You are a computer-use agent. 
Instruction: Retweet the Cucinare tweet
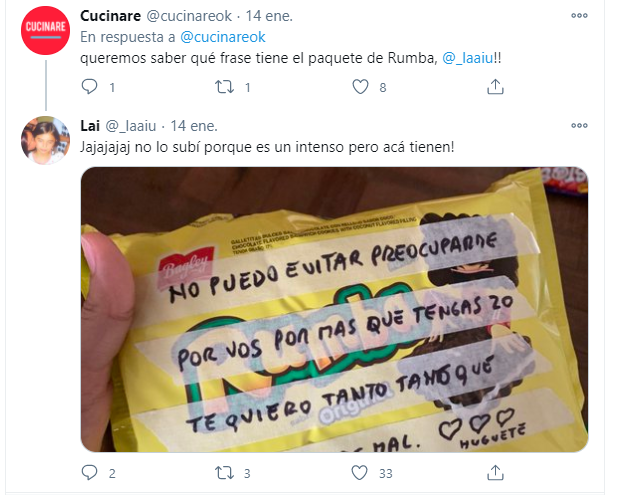pyautogui.click(x=224, y=87)
